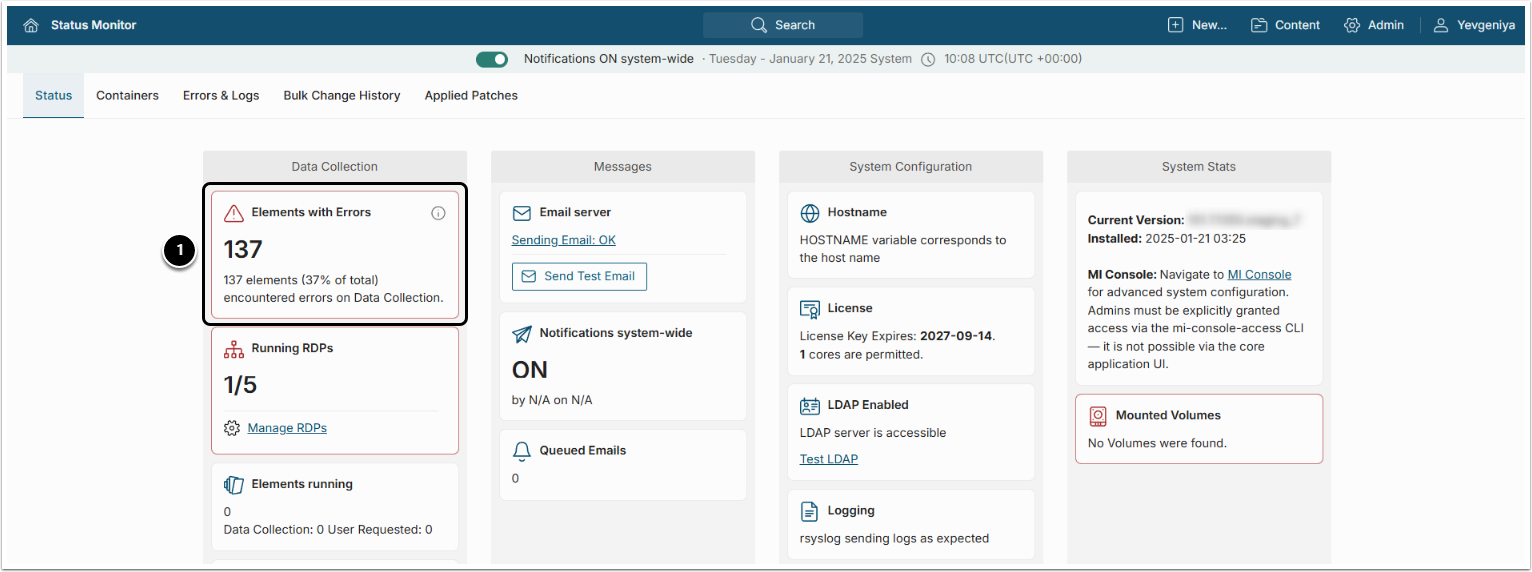Open the Yevgeniya user menu

[x=1474, y=25]
